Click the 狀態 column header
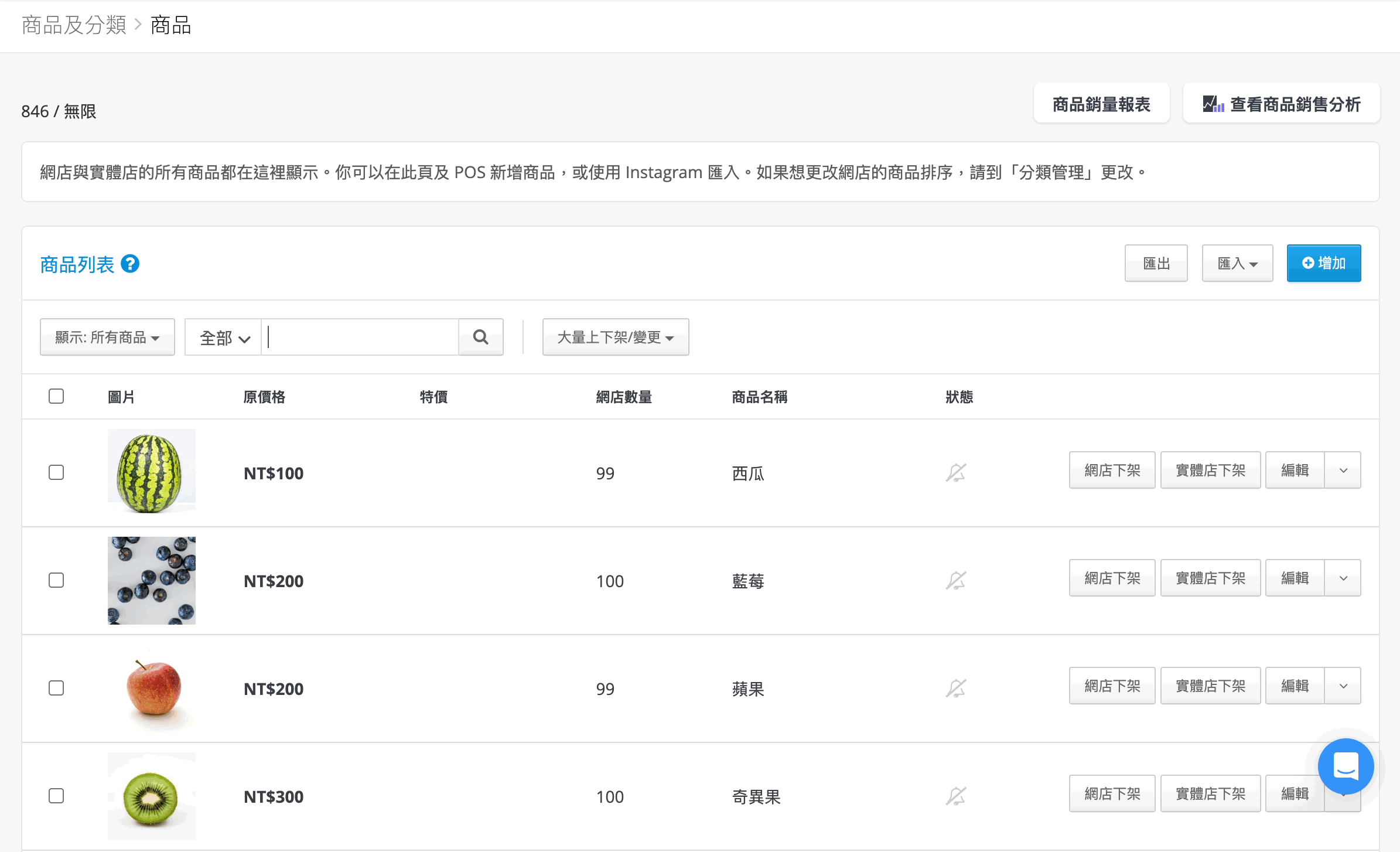 click(959, 397)
